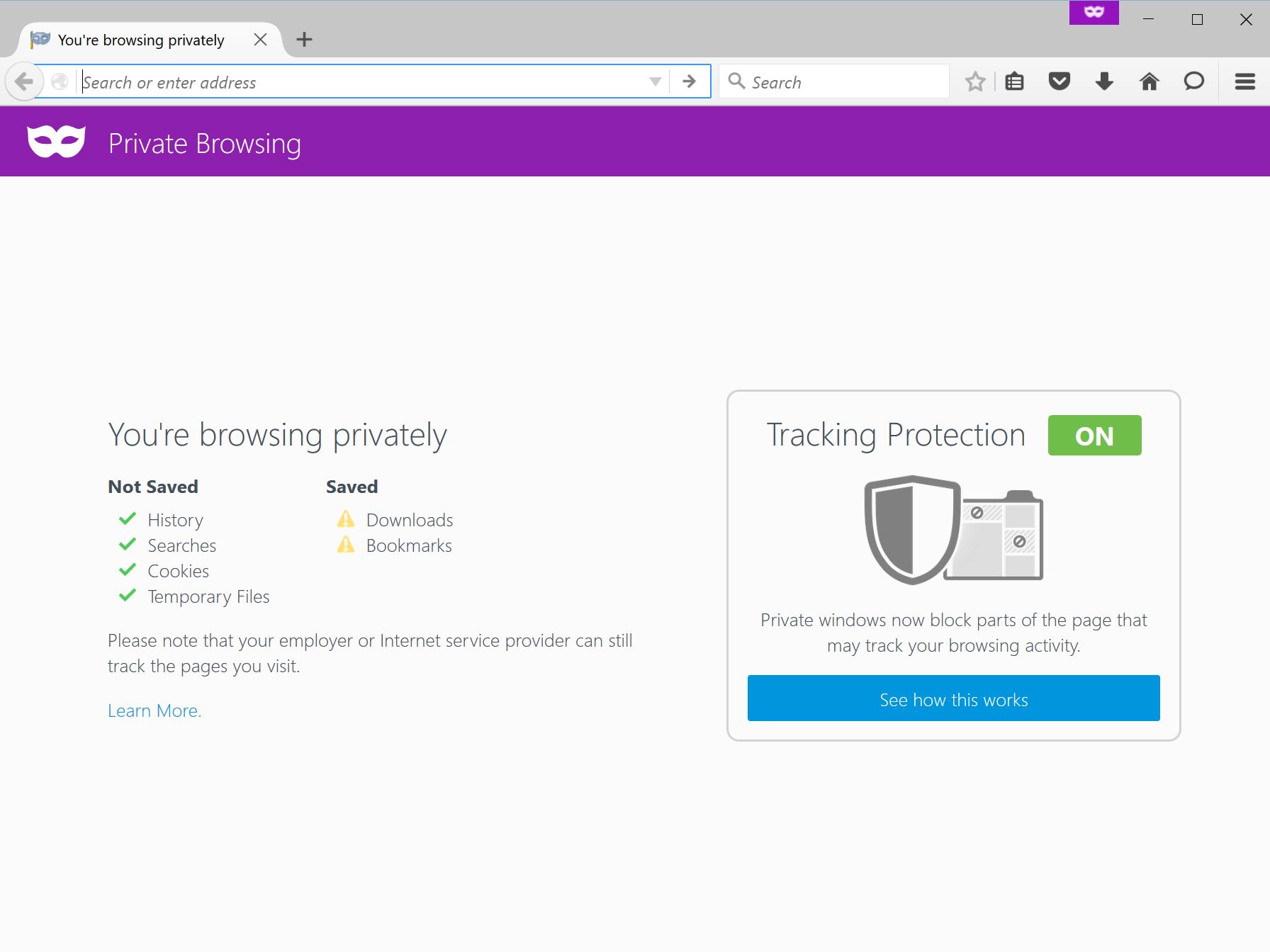Open the Firefox hamburger menu
This screenshot has height=952, width=1270.
click(x=1244, y=81)
